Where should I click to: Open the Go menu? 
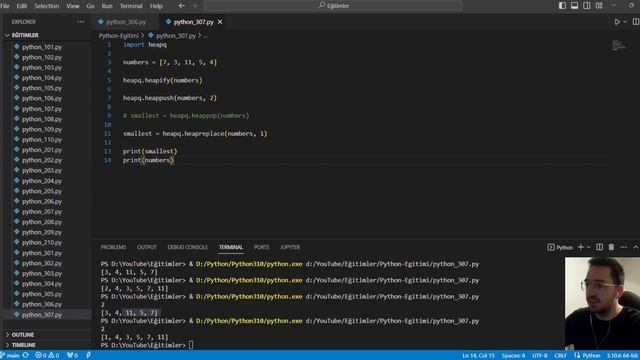tap(91, 6)
